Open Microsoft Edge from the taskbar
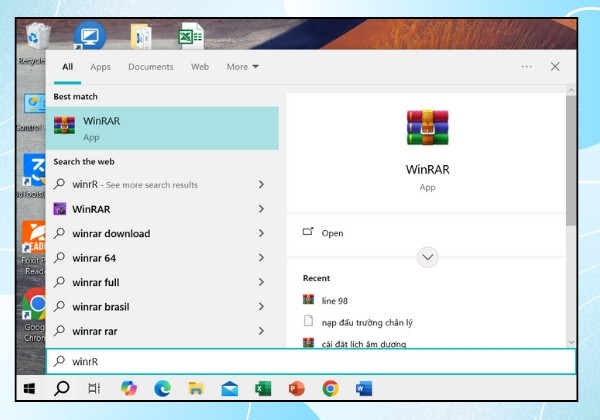 [x=162, y=389]
